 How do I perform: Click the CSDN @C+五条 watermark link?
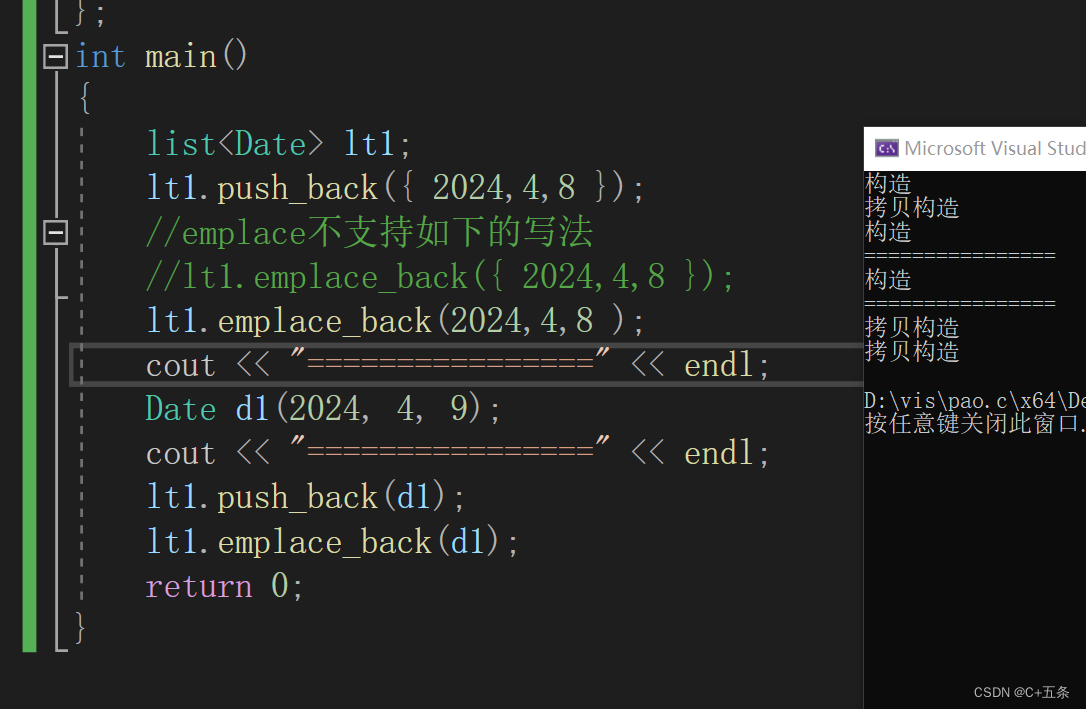[1020, 691]
